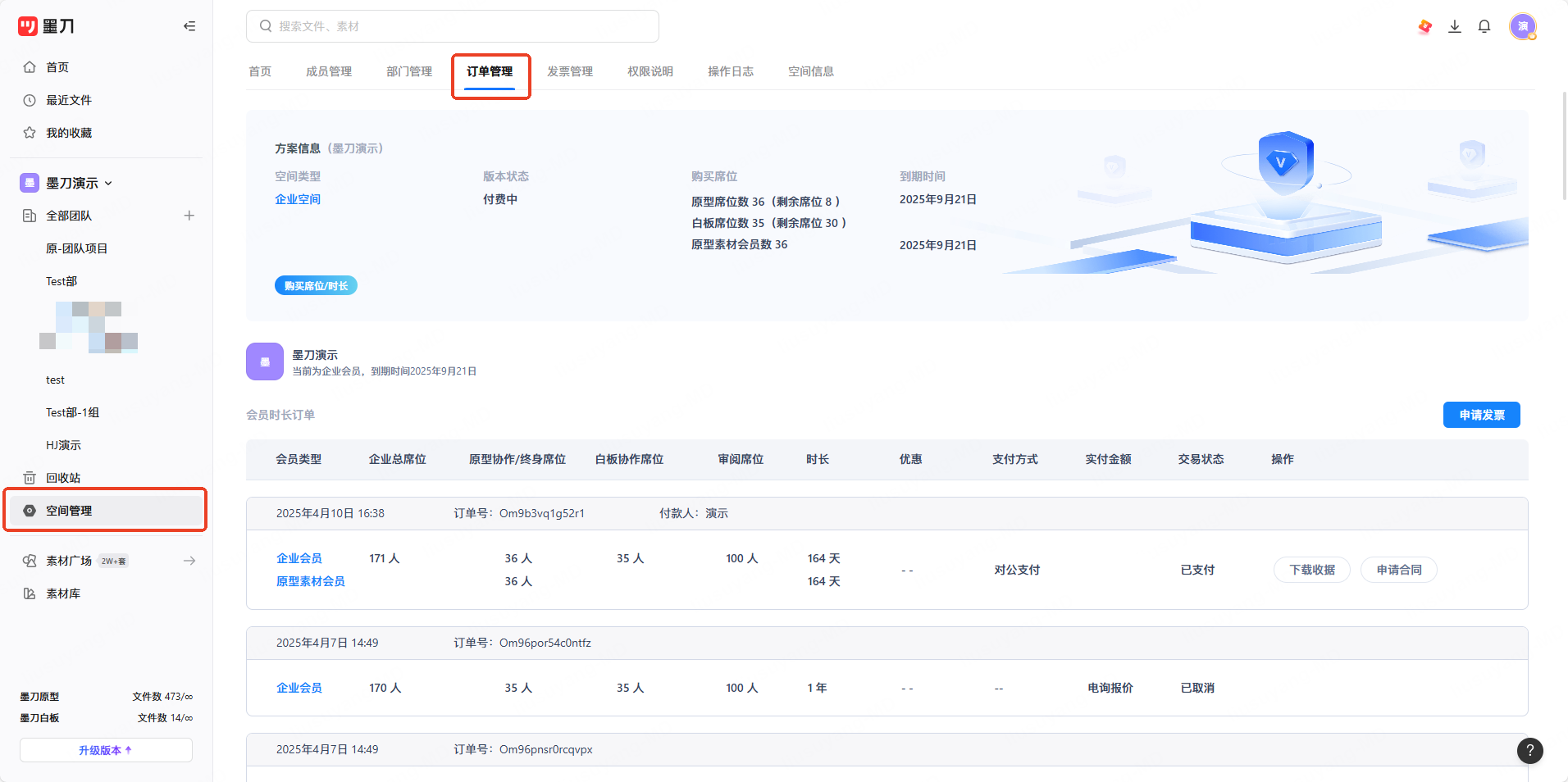Screen dimensions: 1568x782
Task: Open the 原-团队项目 team
Action: tap(77, 248)
